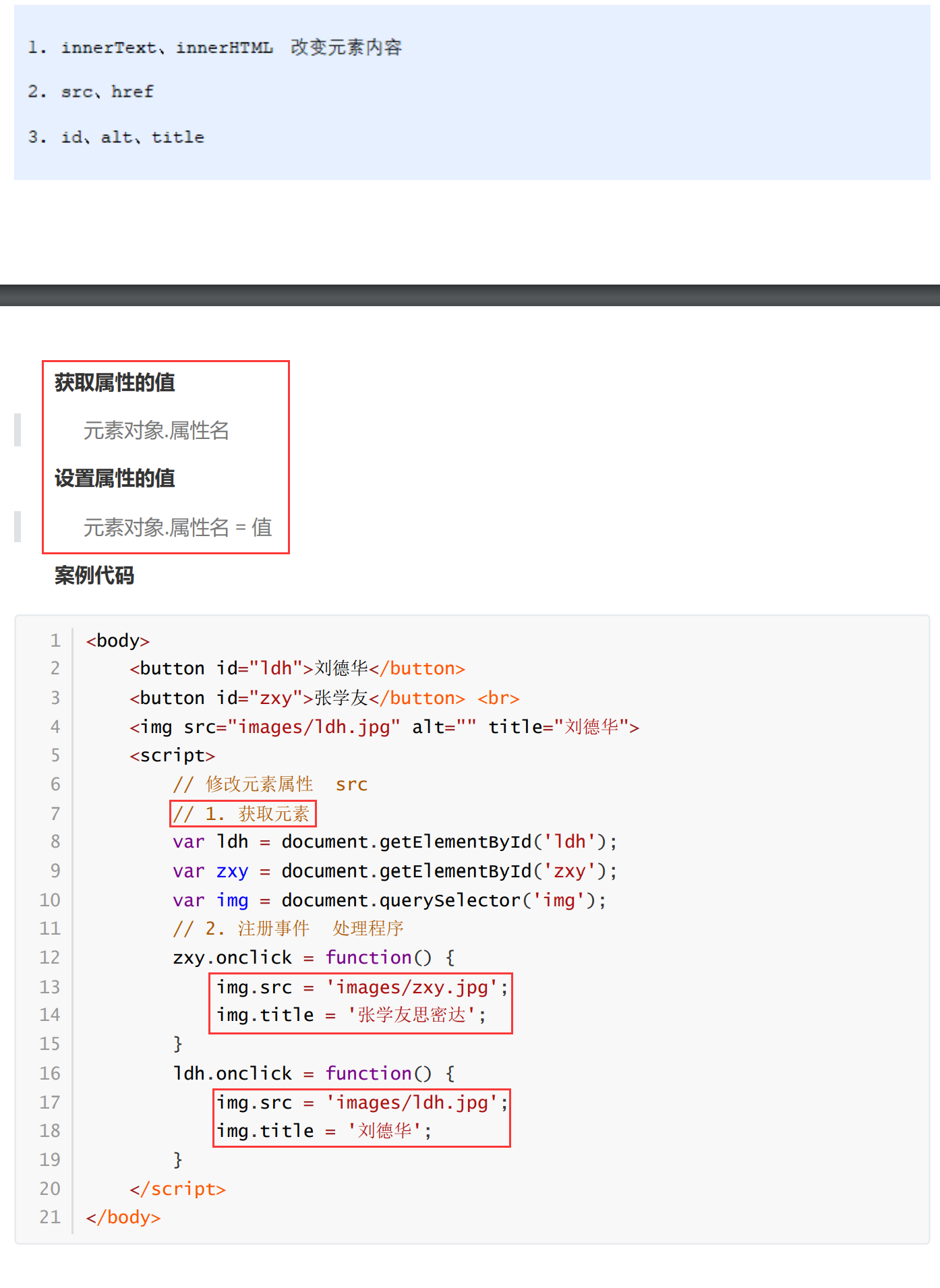Click the line zxy.onclick = function() {
Image resolution: width=940 pixels, height=1288 pixels.
(314, 958)
